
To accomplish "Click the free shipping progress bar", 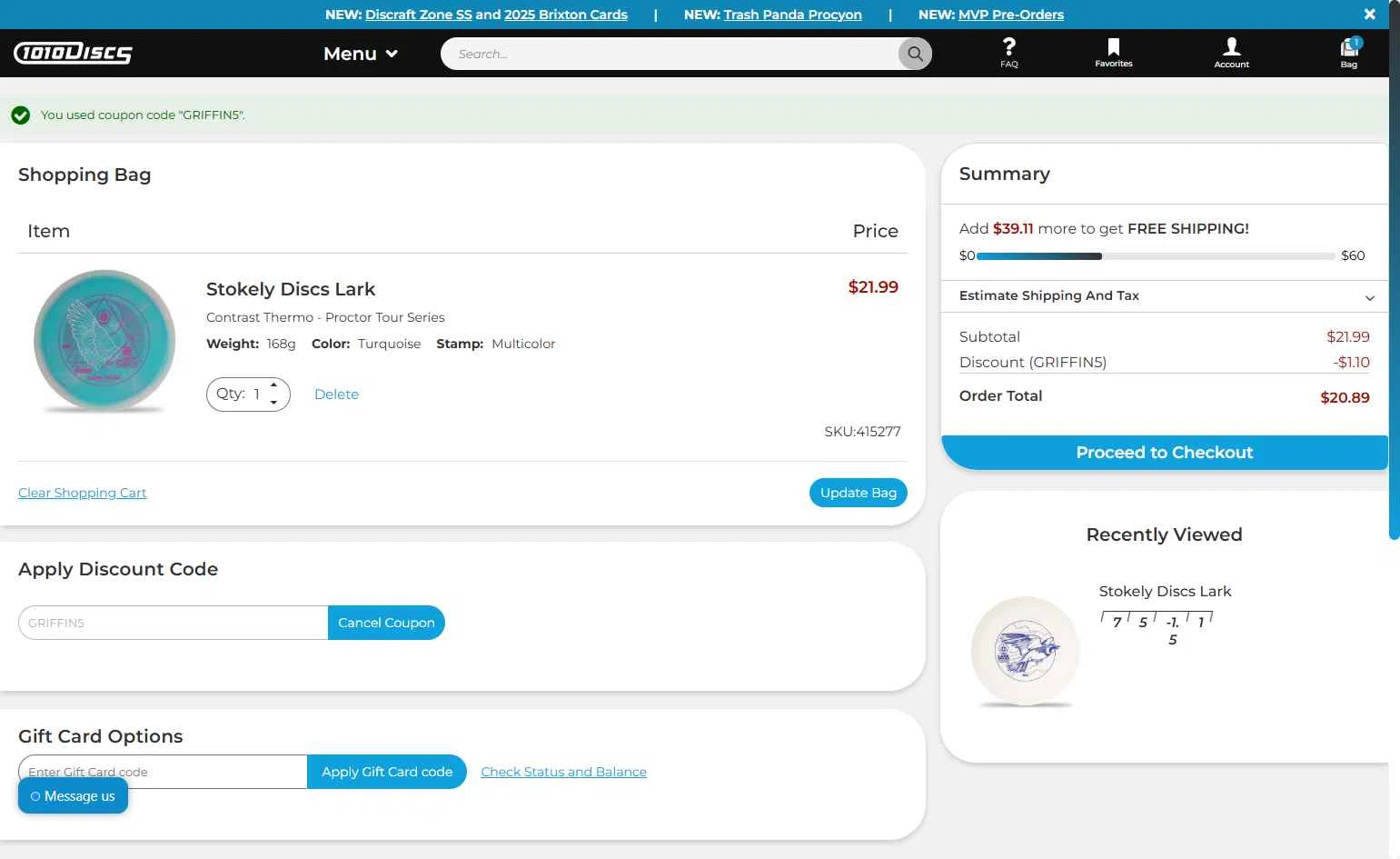I will point(1156,256).
